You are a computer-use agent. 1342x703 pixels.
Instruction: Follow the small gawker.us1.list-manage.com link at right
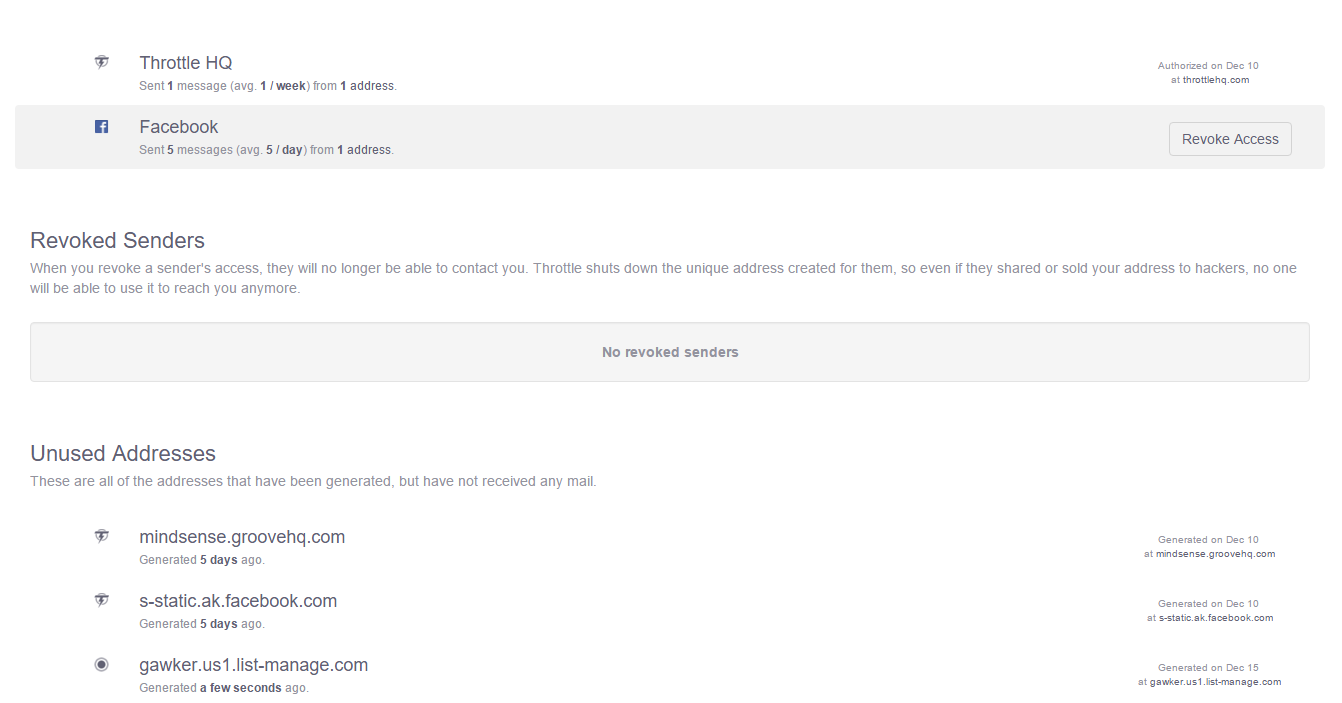(1215, 682)
